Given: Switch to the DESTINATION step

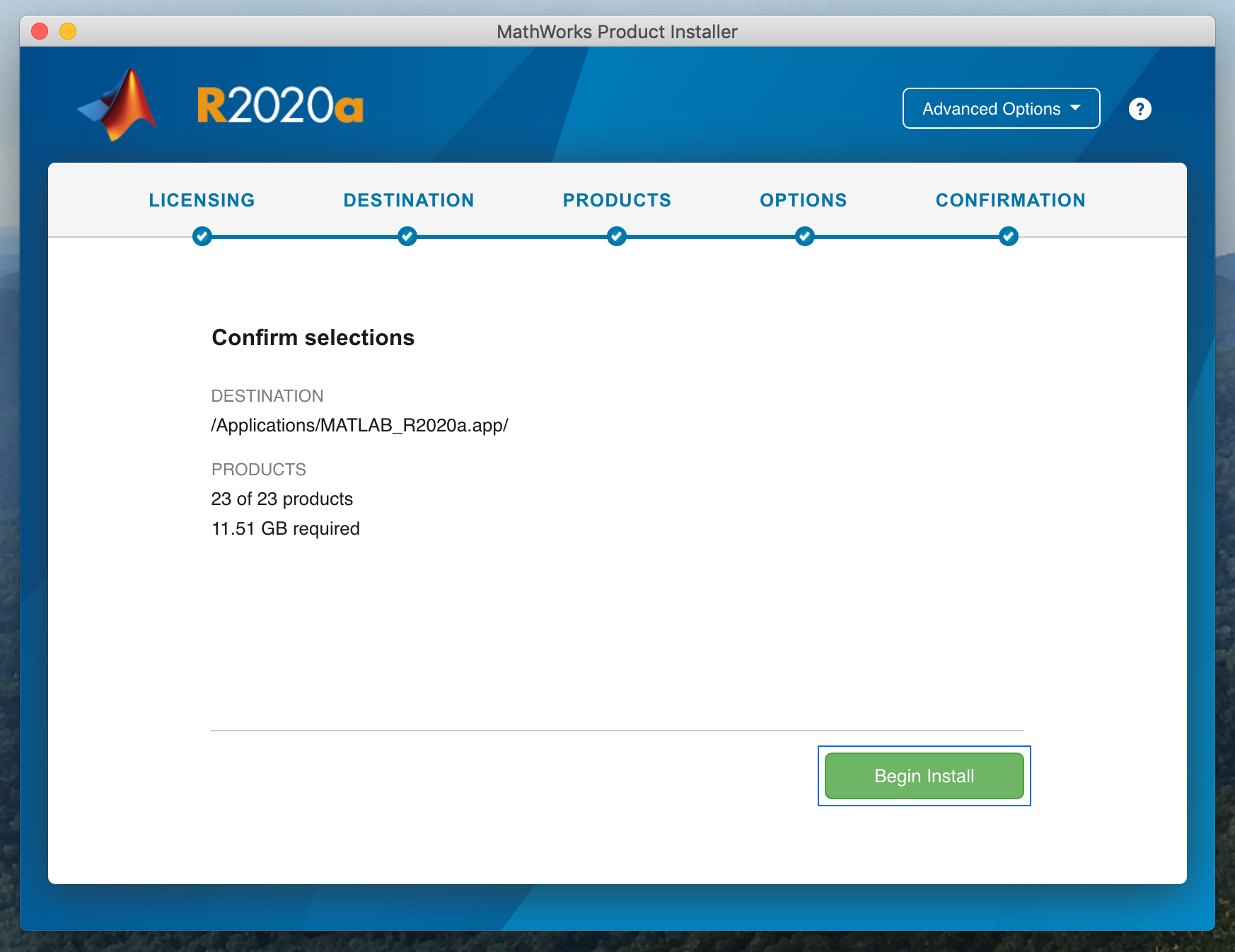Looking at the screenshot, I should click(x=409, y=200).
